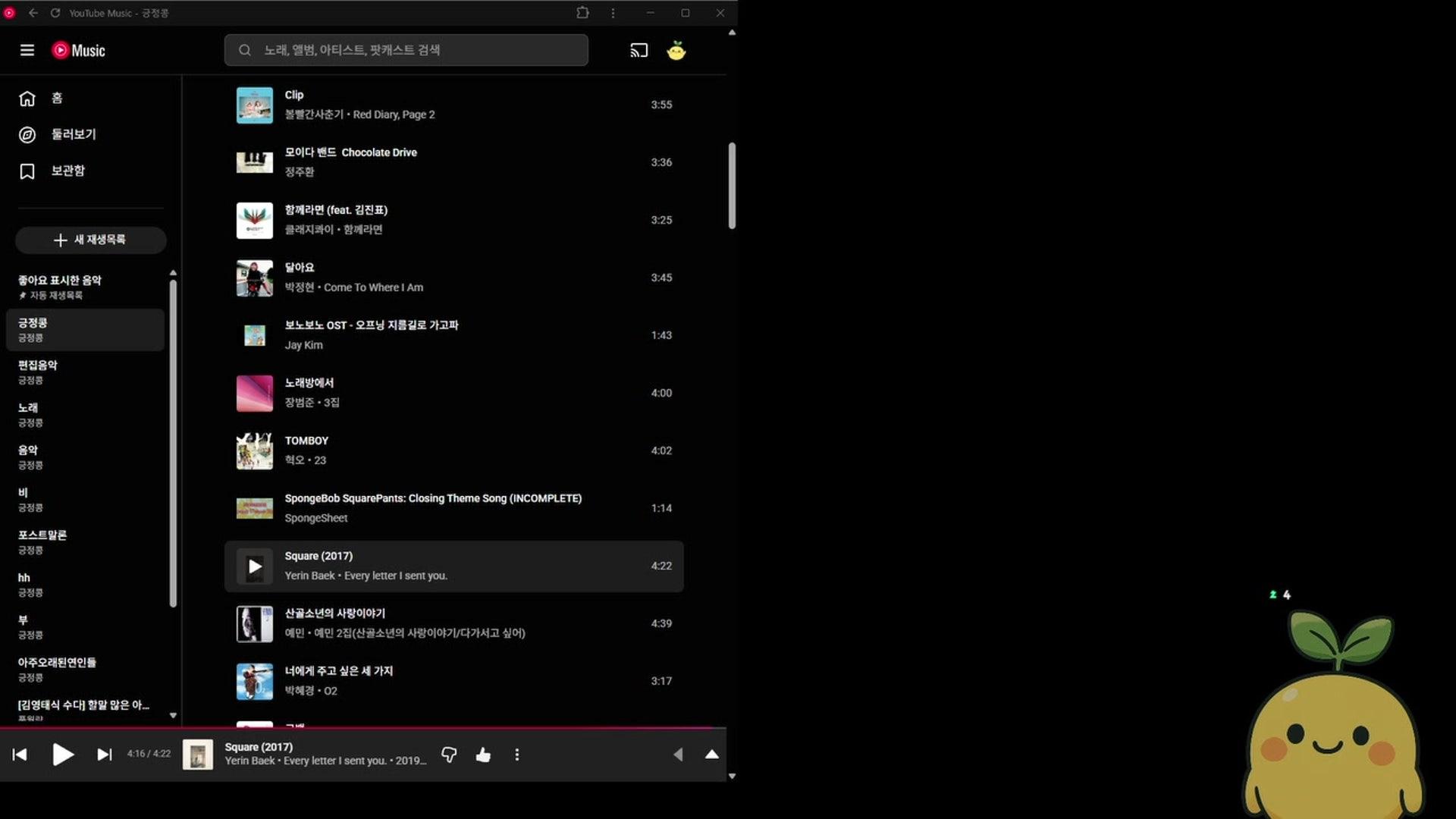
Task: Skip to the next track
Action: click(x=104, y=755)
